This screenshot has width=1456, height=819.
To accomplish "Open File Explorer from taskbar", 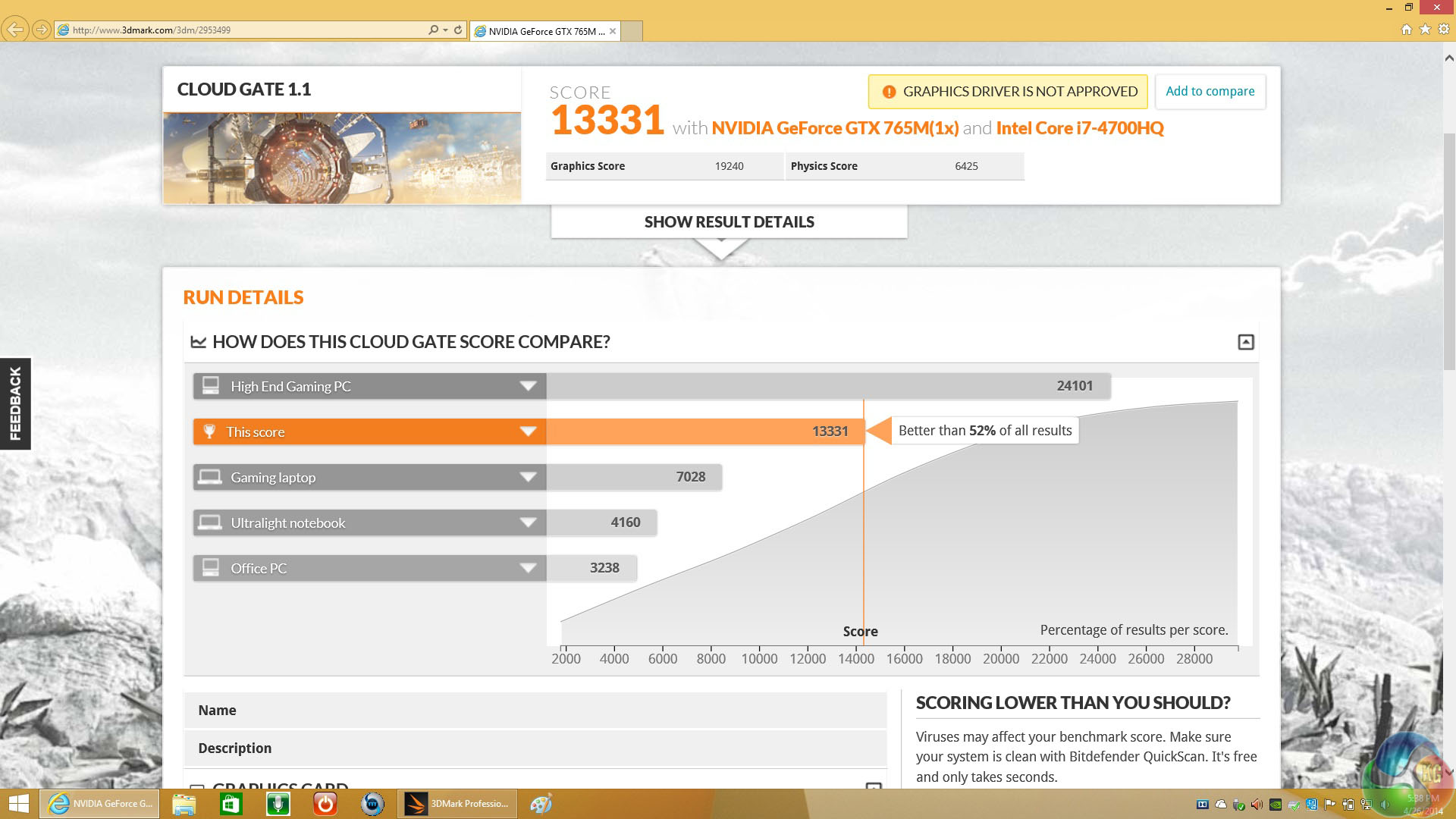I will click(184, 804).
